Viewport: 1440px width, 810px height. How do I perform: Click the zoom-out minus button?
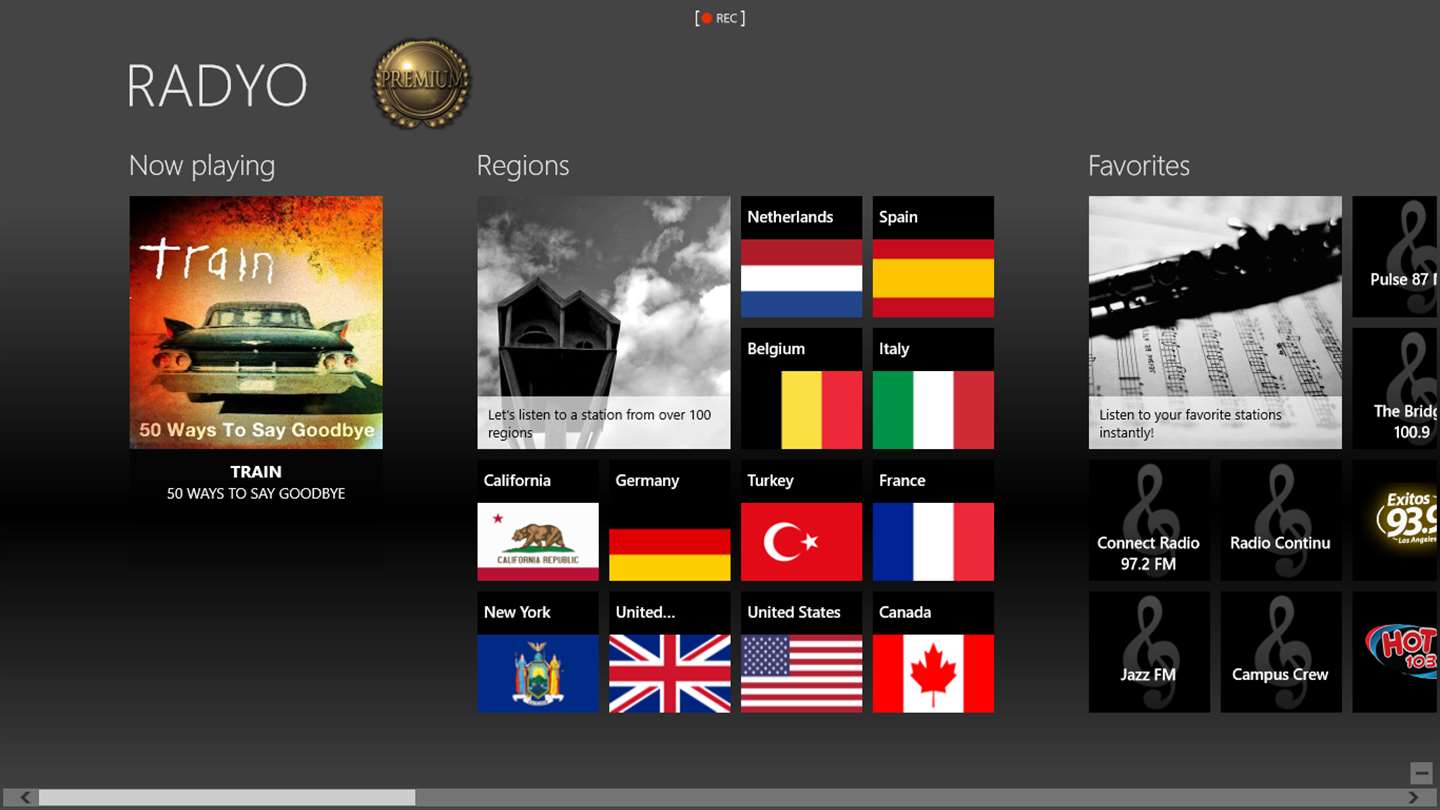click(1421, 773)
